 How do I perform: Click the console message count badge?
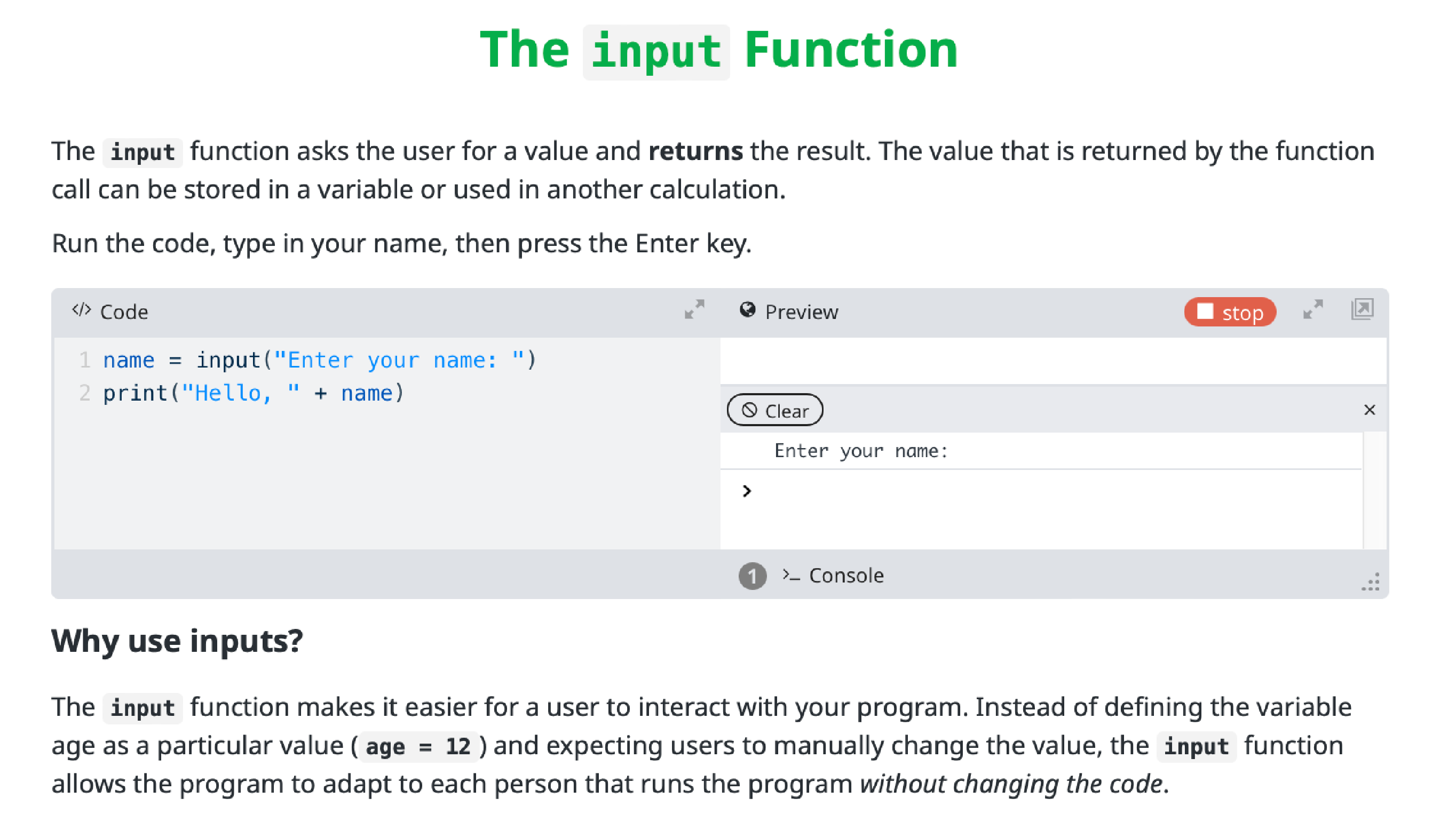(x=753, y=576)
